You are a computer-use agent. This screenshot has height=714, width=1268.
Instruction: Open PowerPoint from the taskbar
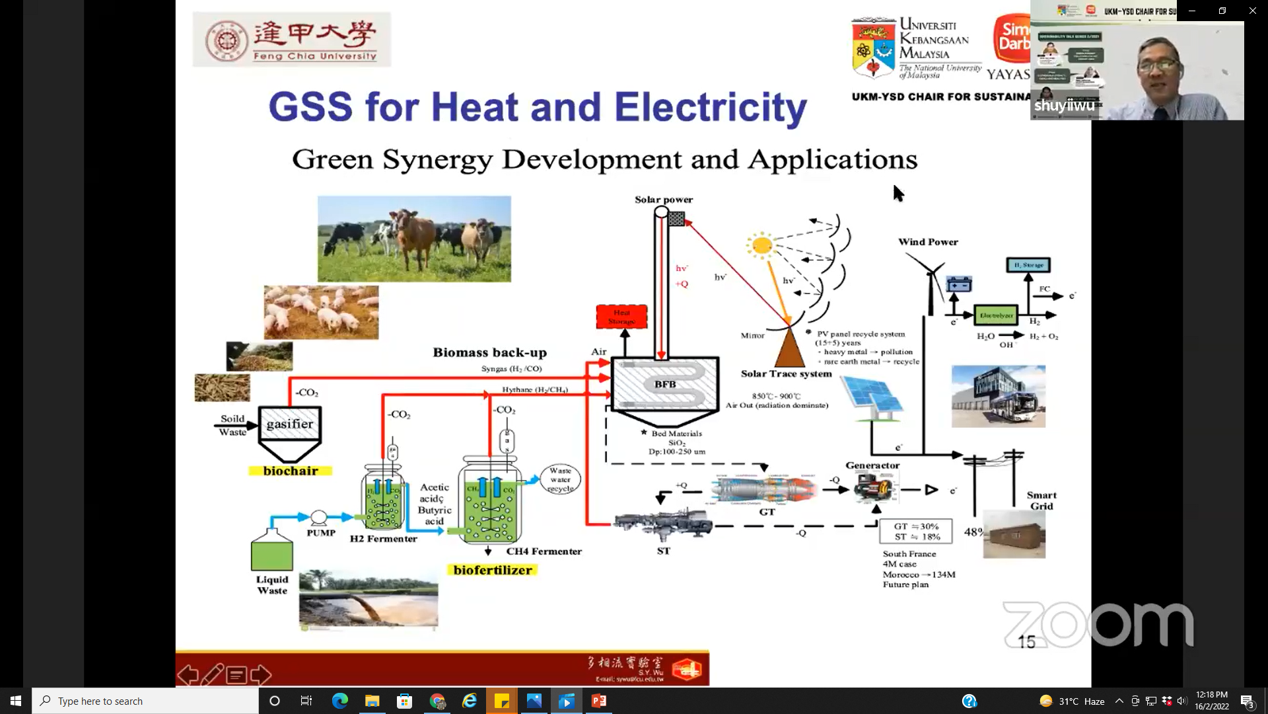(x=599, y=701)
